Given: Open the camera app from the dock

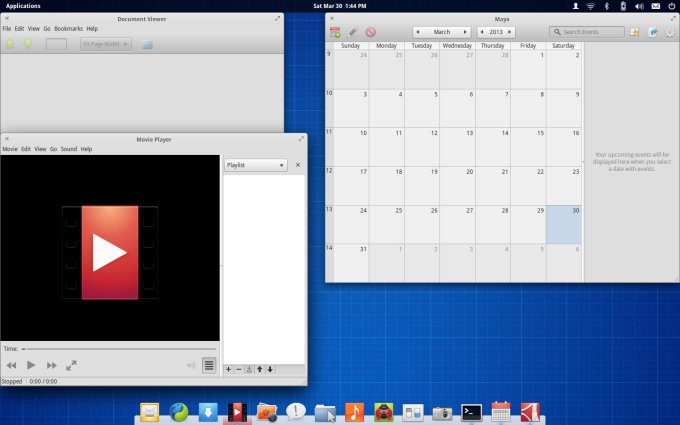Looking at the screenshot, I should point(442,413).
